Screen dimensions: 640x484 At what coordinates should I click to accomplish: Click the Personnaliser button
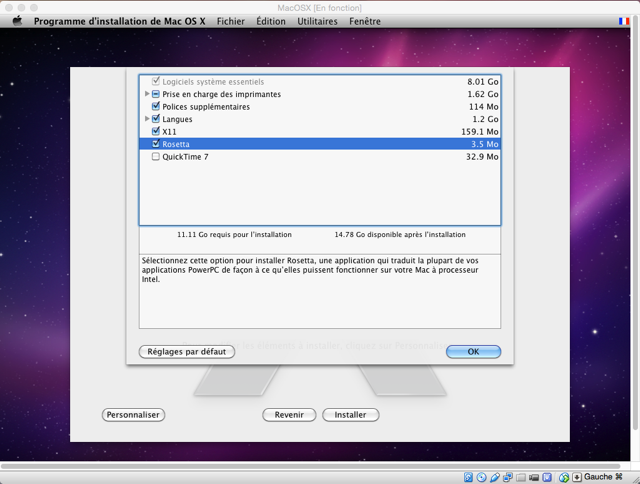click(x=133, y=415)
